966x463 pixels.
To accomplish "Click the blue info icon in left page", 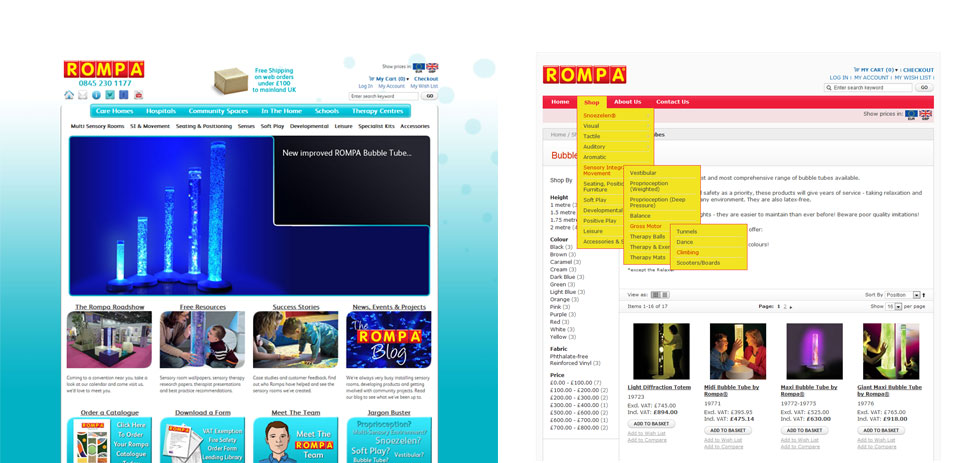I will (x=96, y=95).
